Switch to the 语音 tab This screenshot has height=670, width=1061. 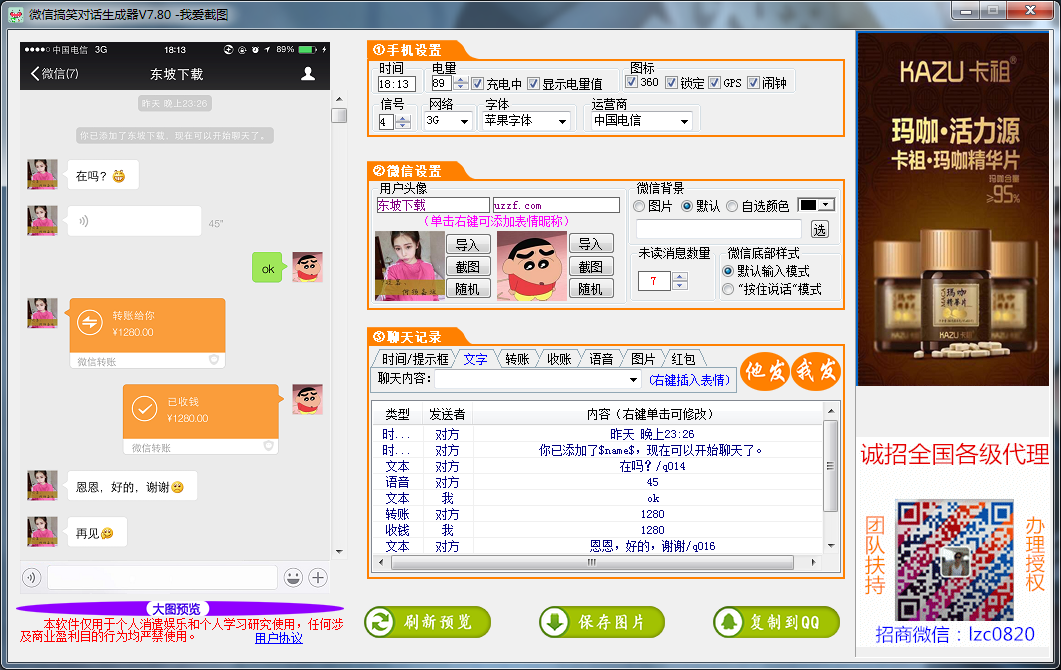(x=601, y=359)
